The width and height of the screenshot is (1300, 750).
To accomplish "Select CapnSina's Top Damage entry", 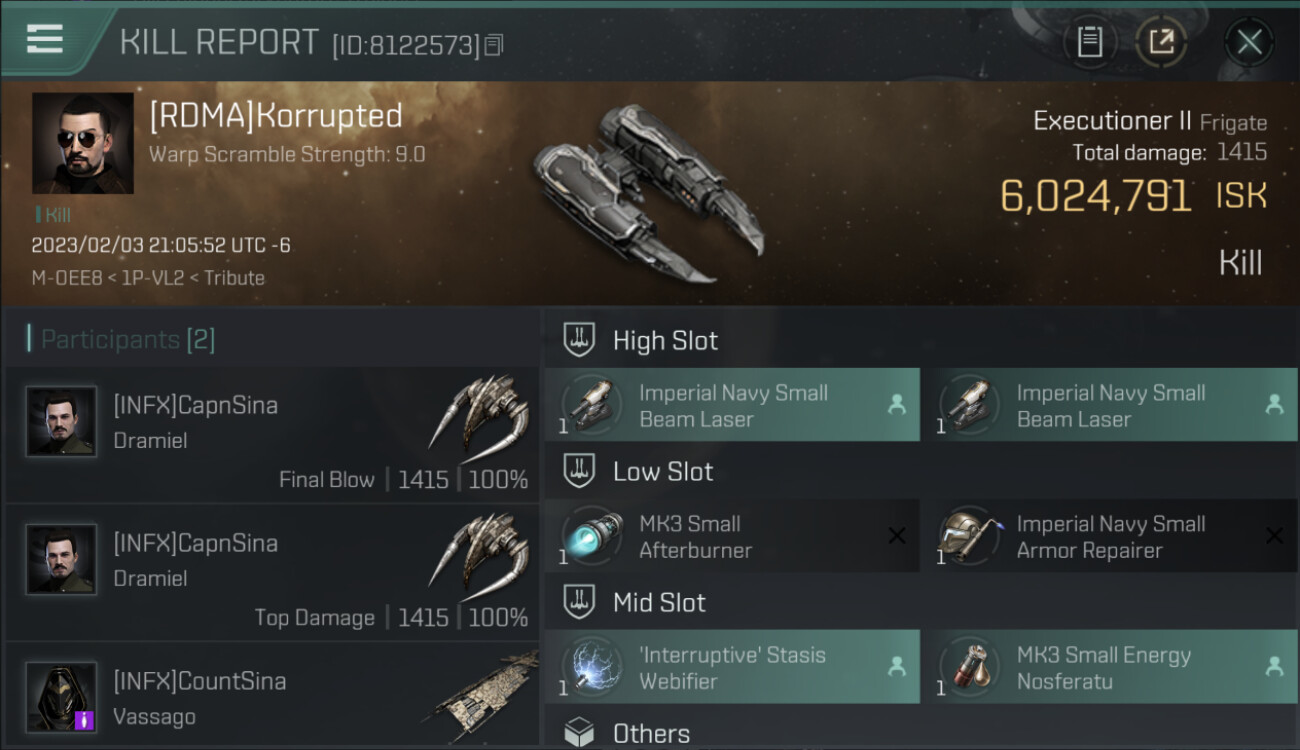I will click(272, 574).
